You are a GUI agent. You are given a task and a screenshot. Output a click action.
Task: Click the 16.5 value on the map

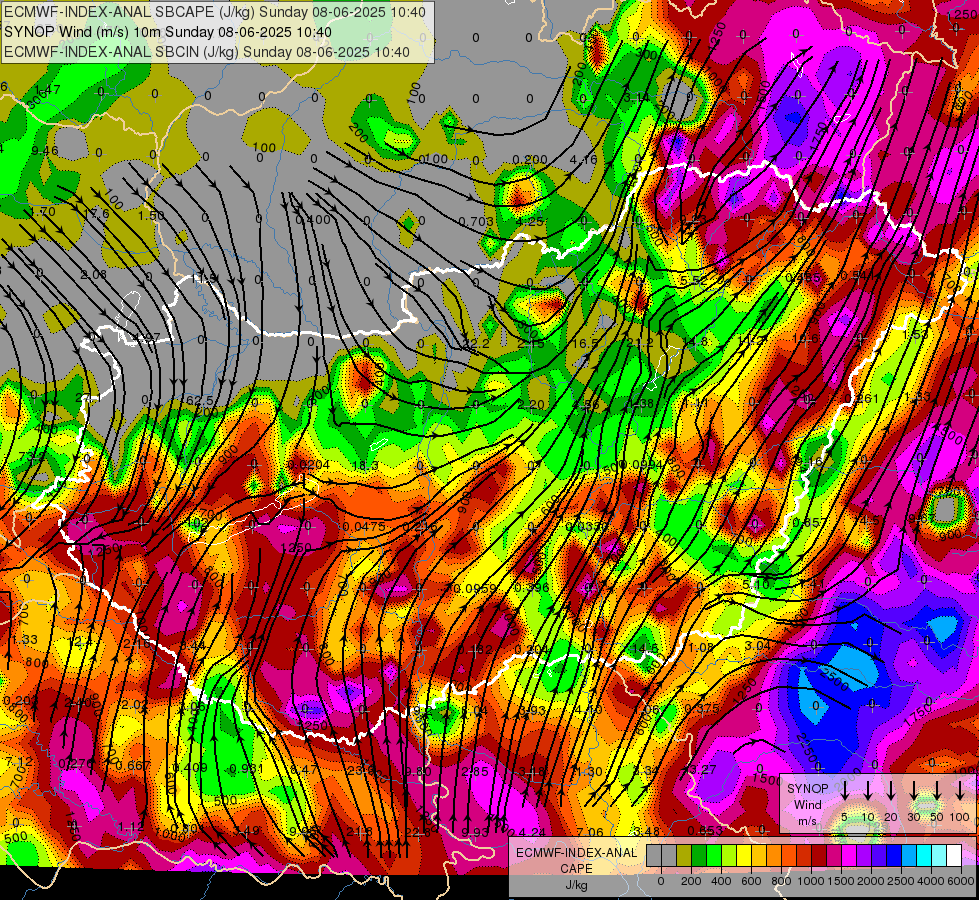586,343
